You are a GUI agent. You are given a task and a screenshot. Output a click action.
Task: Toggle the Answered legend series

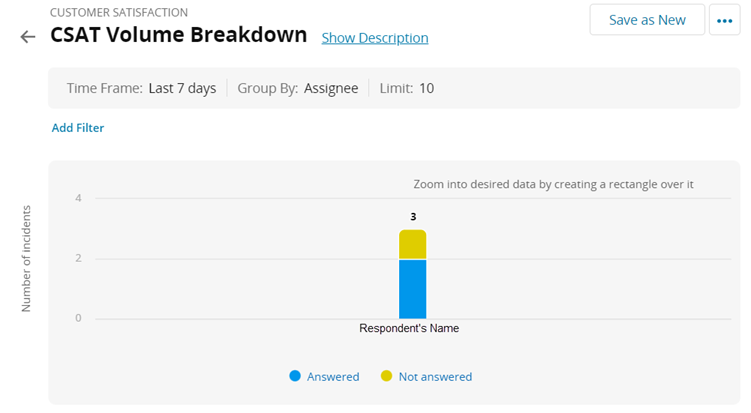click(x=333, y=377)
